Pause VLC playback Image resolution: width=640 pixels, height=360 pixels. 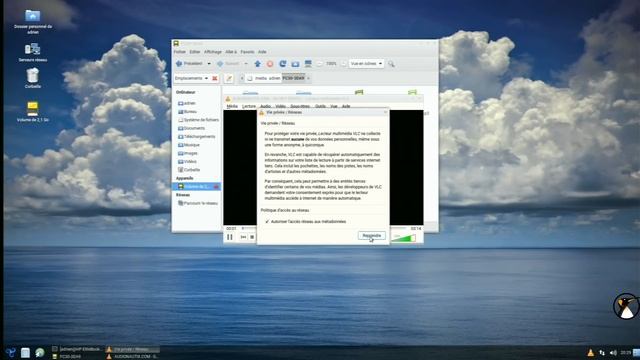click(x=230, y=237)
